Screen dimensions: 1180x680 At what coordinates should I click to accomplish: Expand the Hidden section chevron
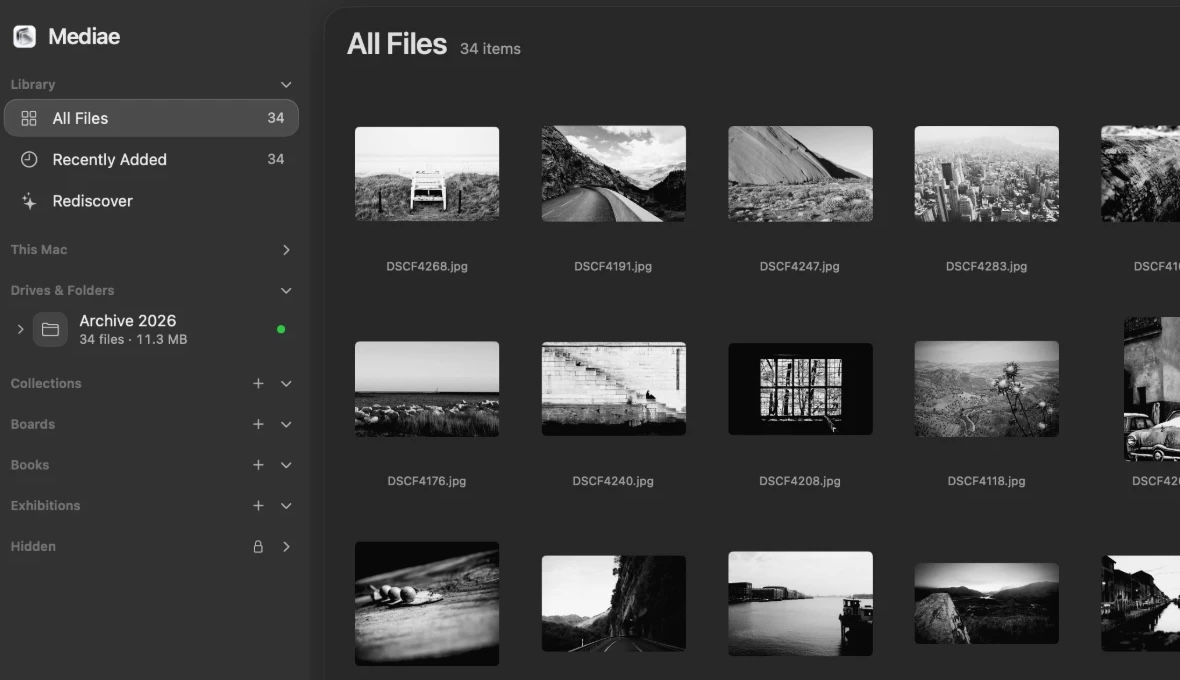[x=286, y=547]
